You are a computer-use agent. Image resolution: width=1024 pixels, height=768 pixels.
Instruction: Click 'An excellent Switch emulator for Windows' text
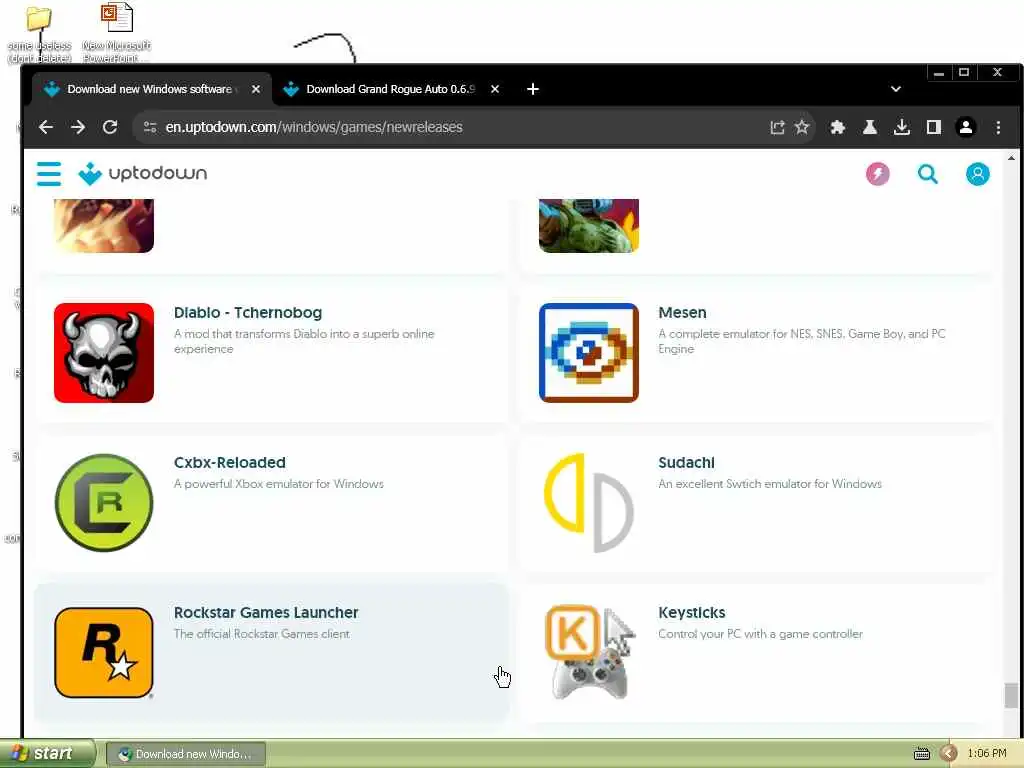770,484
